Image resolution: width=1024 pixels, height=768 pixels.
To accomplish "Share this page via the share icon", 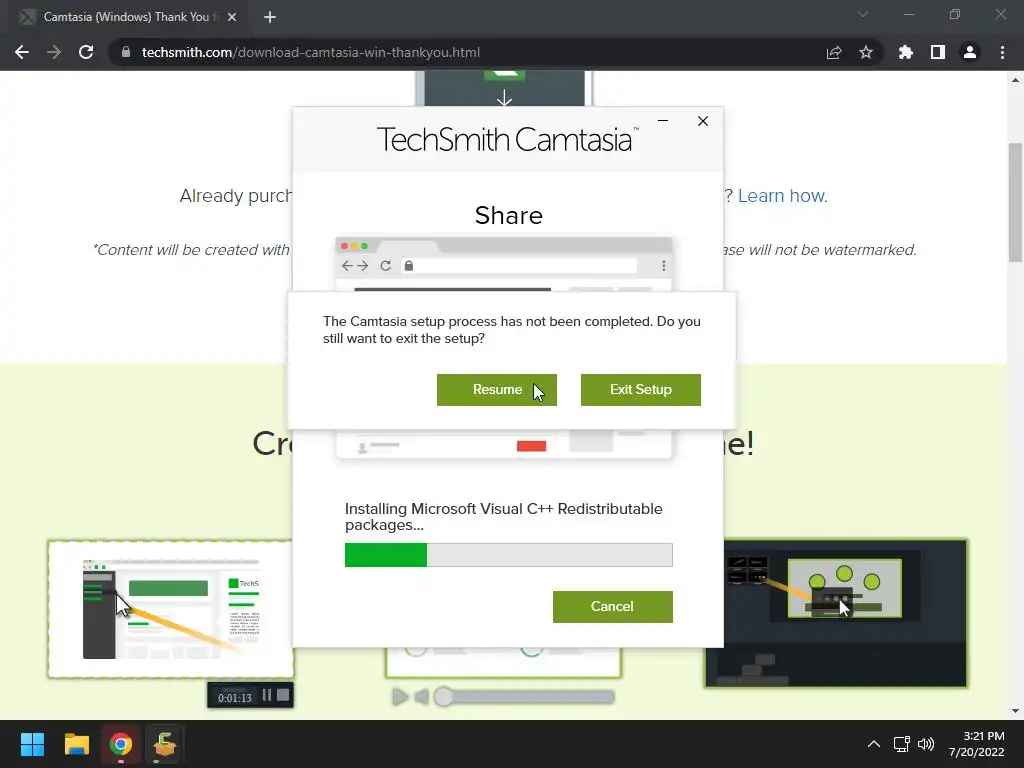I will pyautogui.click(x=834, y=52).
